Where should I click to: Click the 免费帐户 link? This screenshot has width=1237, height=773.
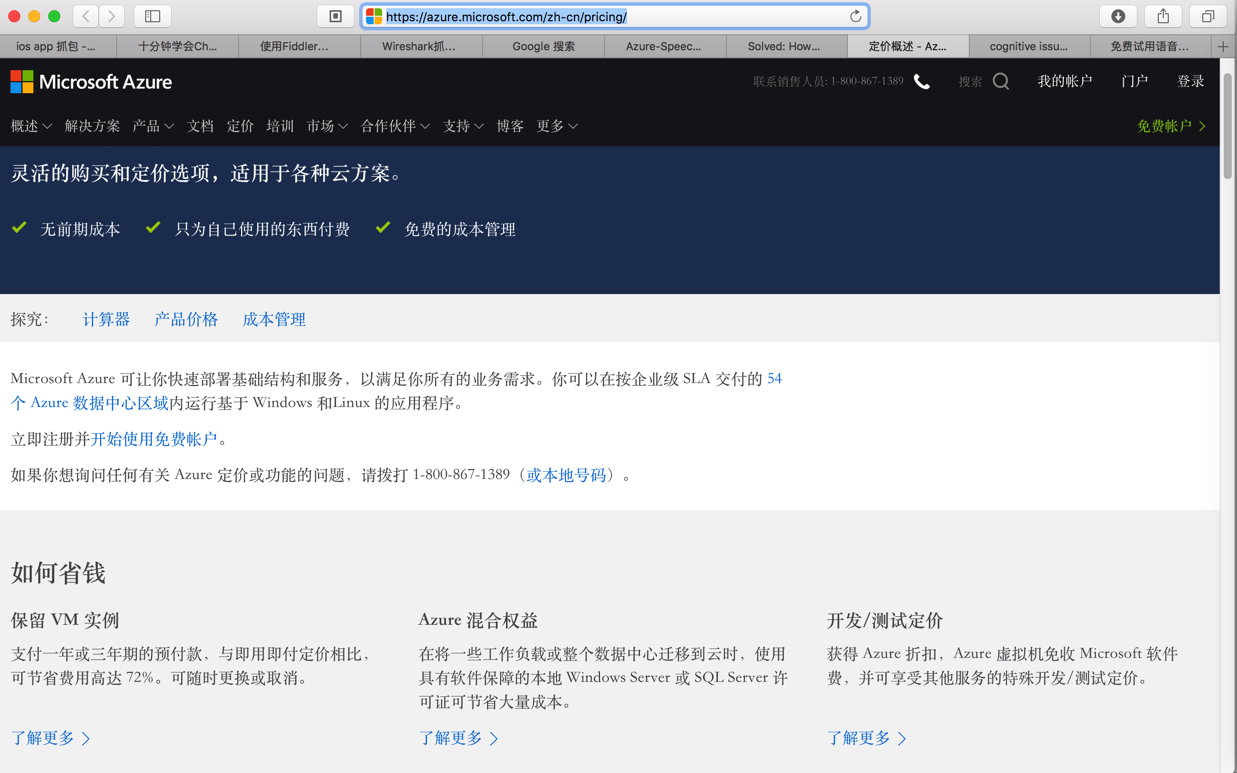pyautogui.click(x=1171, y=126)
